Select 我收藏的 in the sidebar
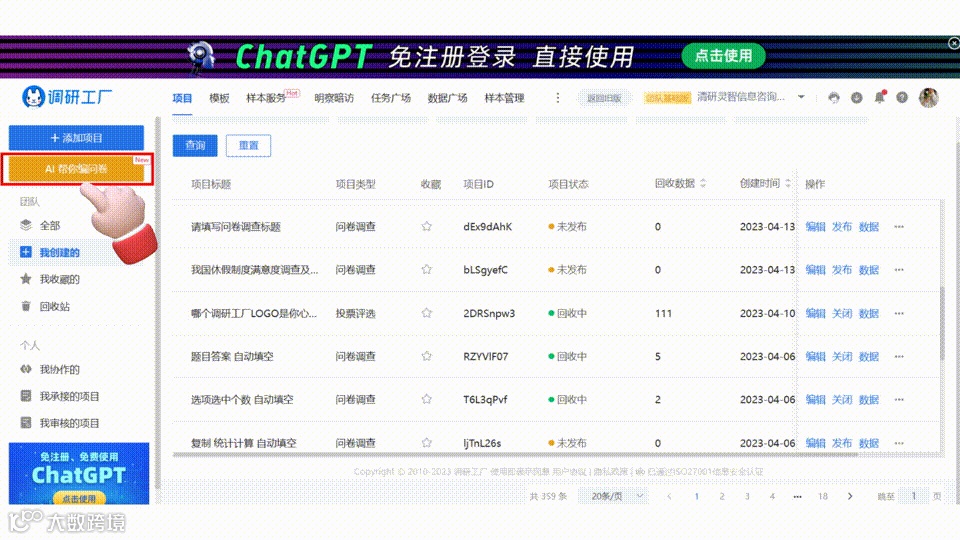This screenshot has width=960, height=540. point(59,279)
